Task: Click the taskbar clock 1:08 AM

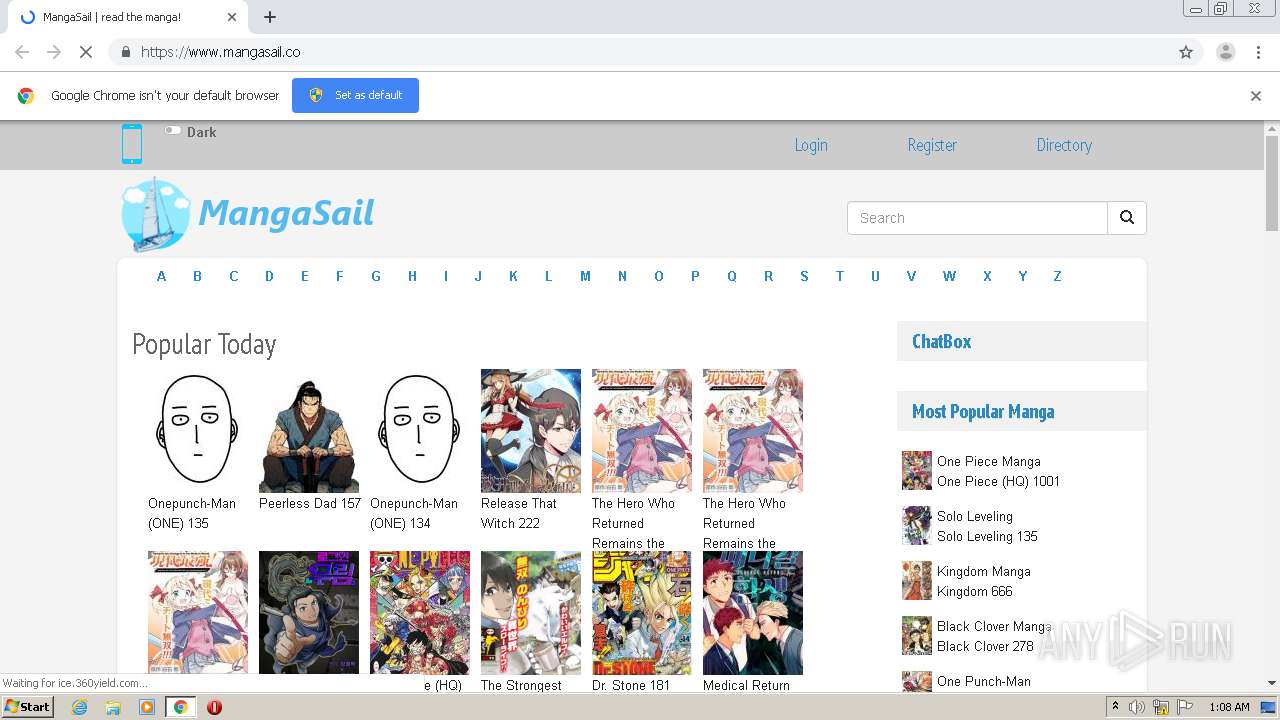Action: (x=1229, y=707)
